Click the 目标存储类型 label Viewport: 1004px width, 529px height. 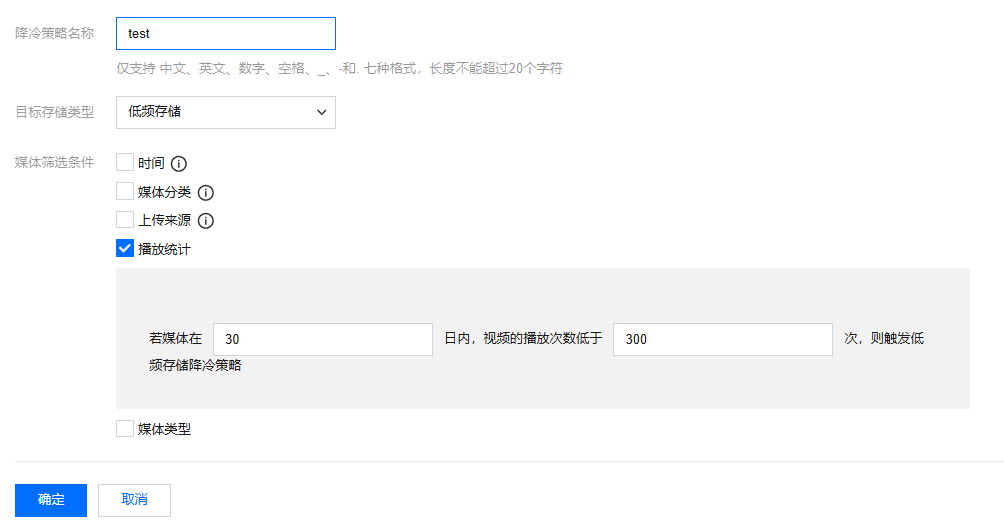pyautogui.click(x=54, y=112)
